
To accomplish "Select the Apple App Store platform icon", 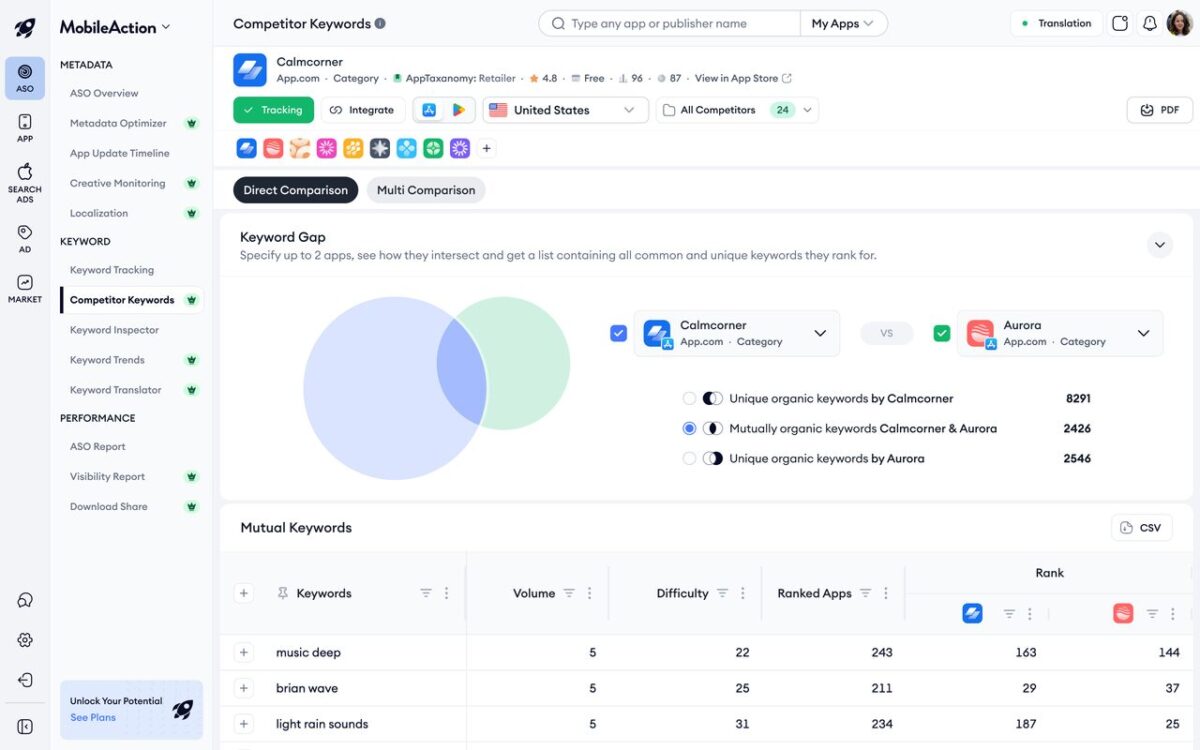I will 429,110.
